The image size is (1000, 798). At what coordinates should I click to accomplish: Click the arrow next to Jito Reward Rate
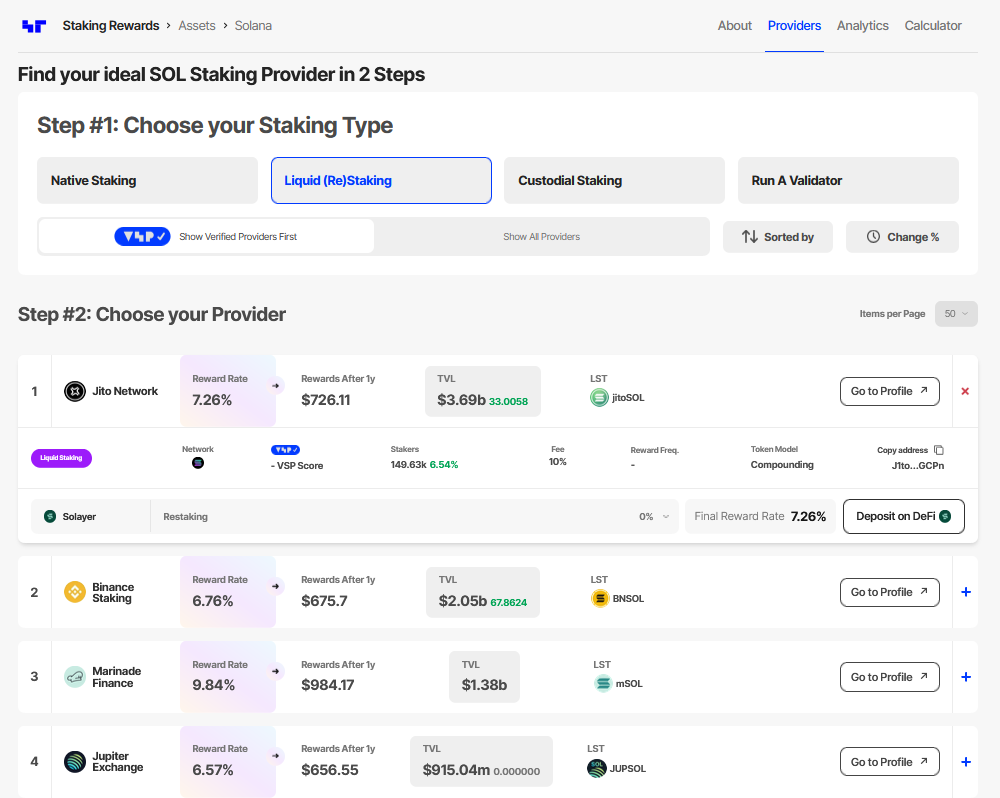(276, 385)
